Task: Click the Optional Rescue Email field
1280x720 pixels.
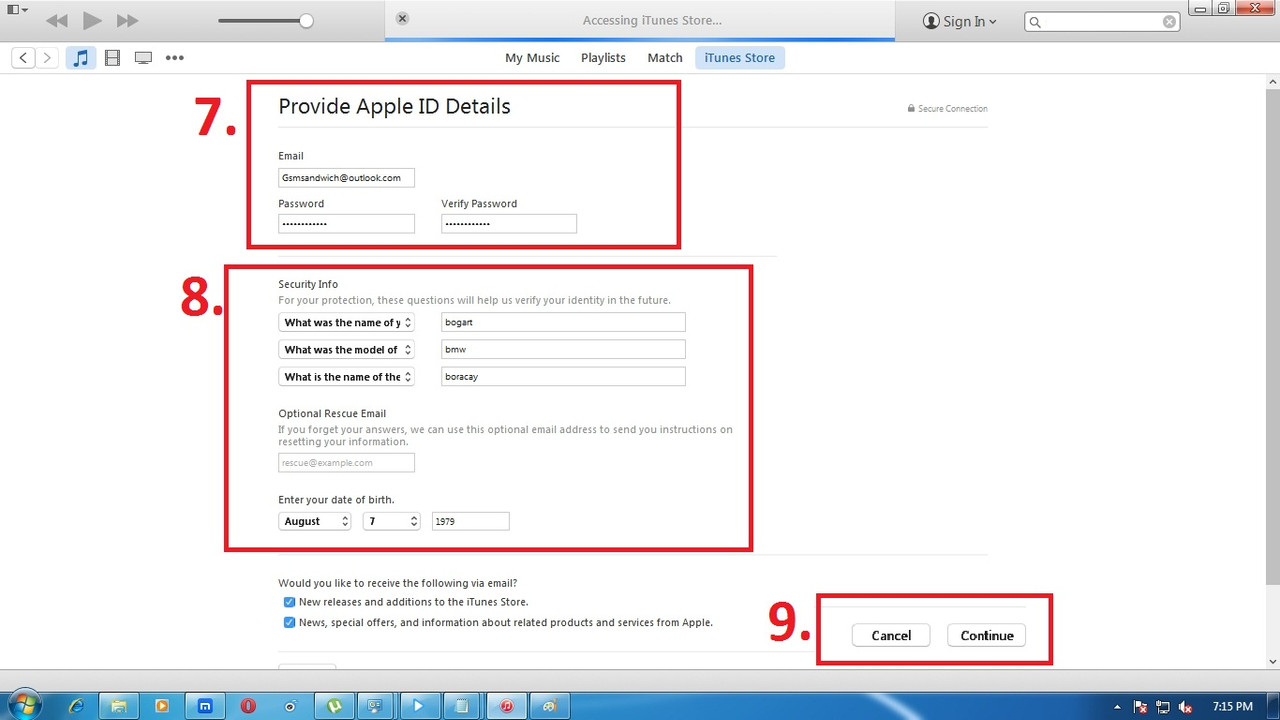Action: (x=346, y=463)
